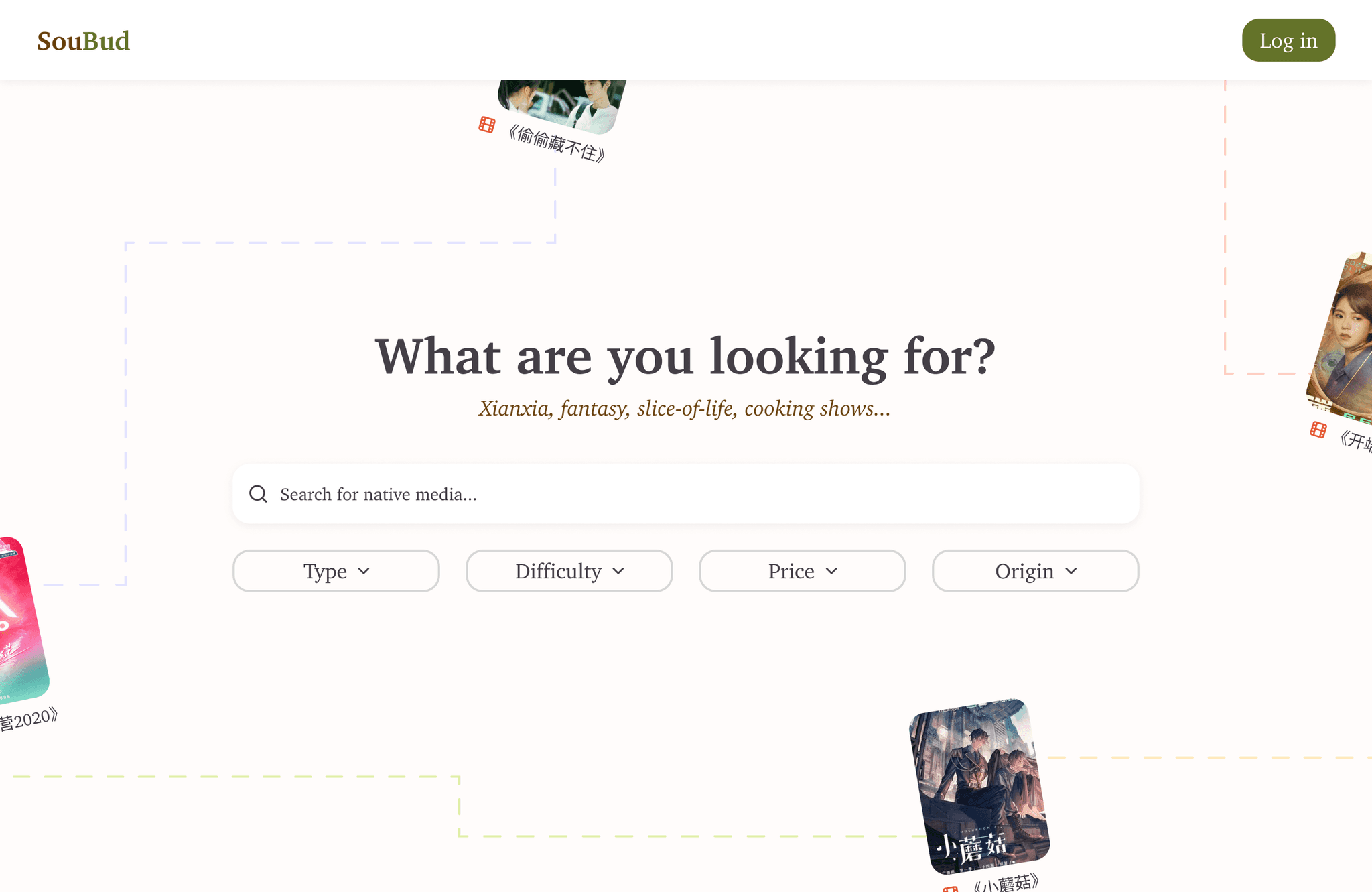This screenshot has height=892, width=1372.
Task: Click the chevron arrow in Type filter
Action: [x=364, y=571]
